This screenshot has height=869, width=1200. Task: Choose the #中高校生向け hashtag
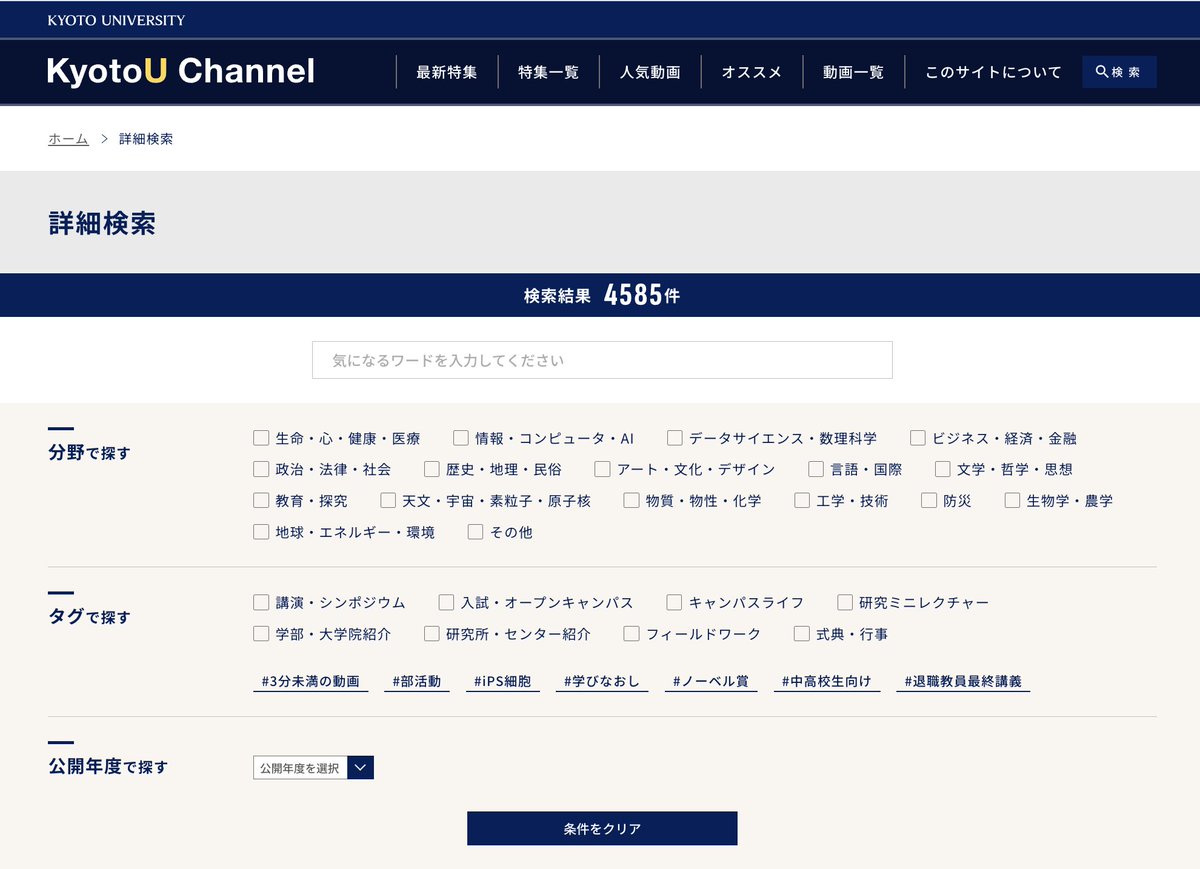827,681
